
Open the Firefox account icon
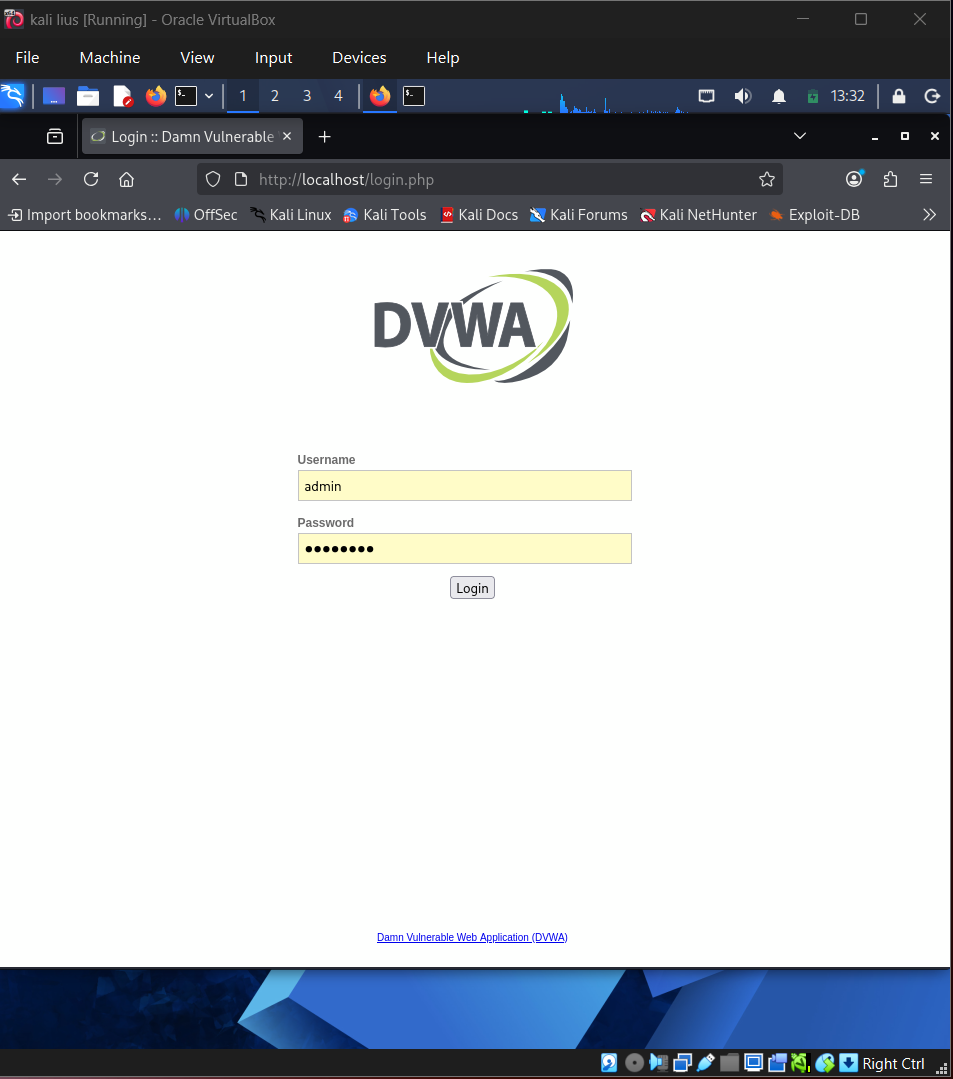pyautogui.click(x=854, y=180)
